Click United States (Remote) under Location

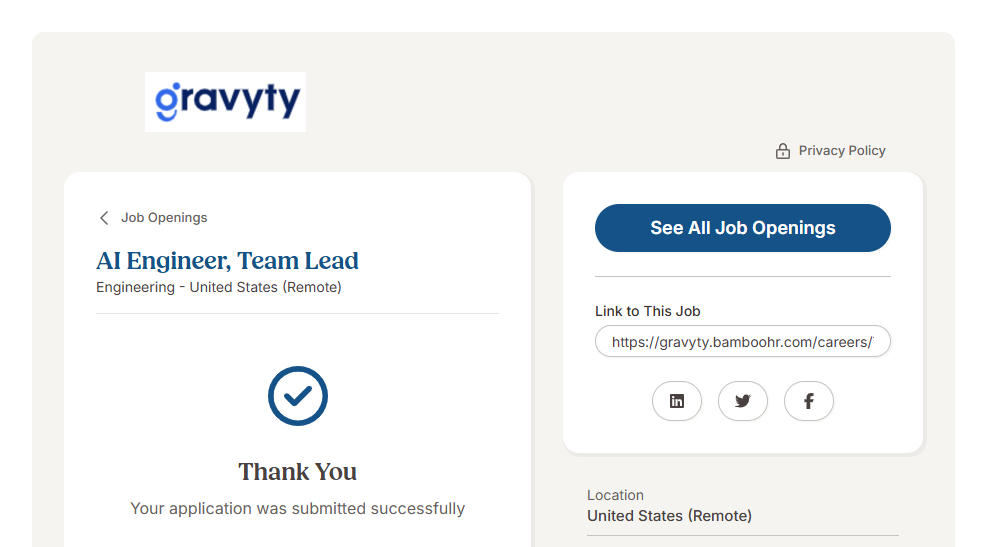pyautogui.click(x=669, y=516)
